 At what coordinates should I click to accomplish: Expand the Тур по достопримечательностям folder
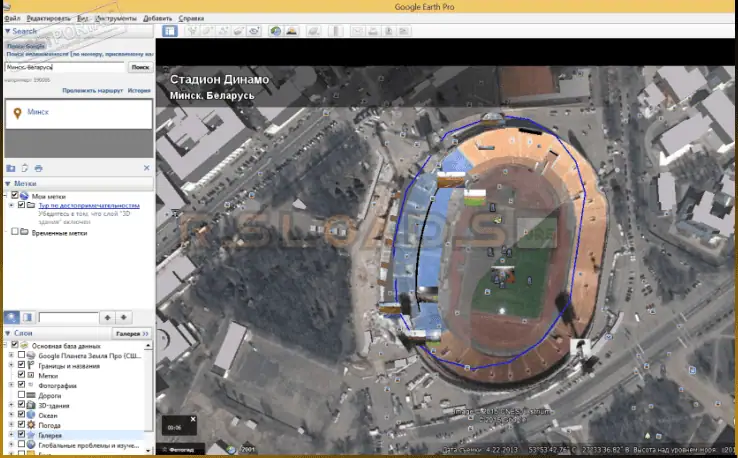(11, 205)
